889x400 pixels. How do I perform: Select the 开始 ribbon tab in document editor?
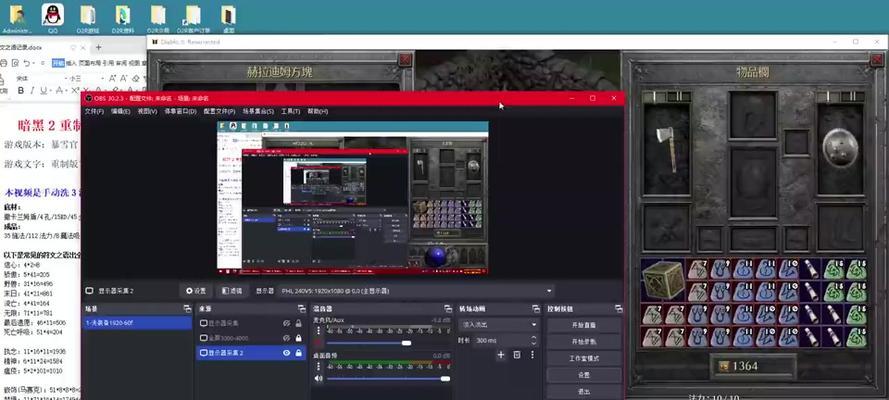click(x=58, y=63)
